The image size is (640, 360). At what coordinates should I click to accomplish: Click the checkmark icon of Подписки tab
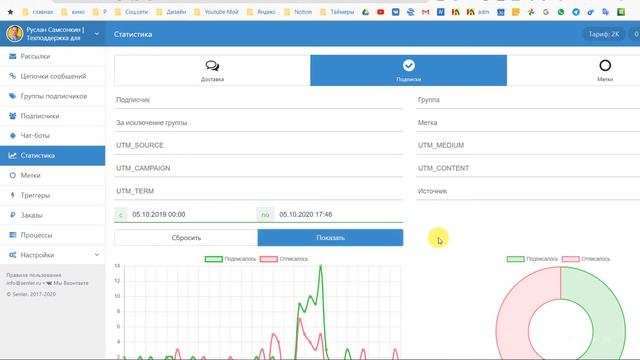409,65
